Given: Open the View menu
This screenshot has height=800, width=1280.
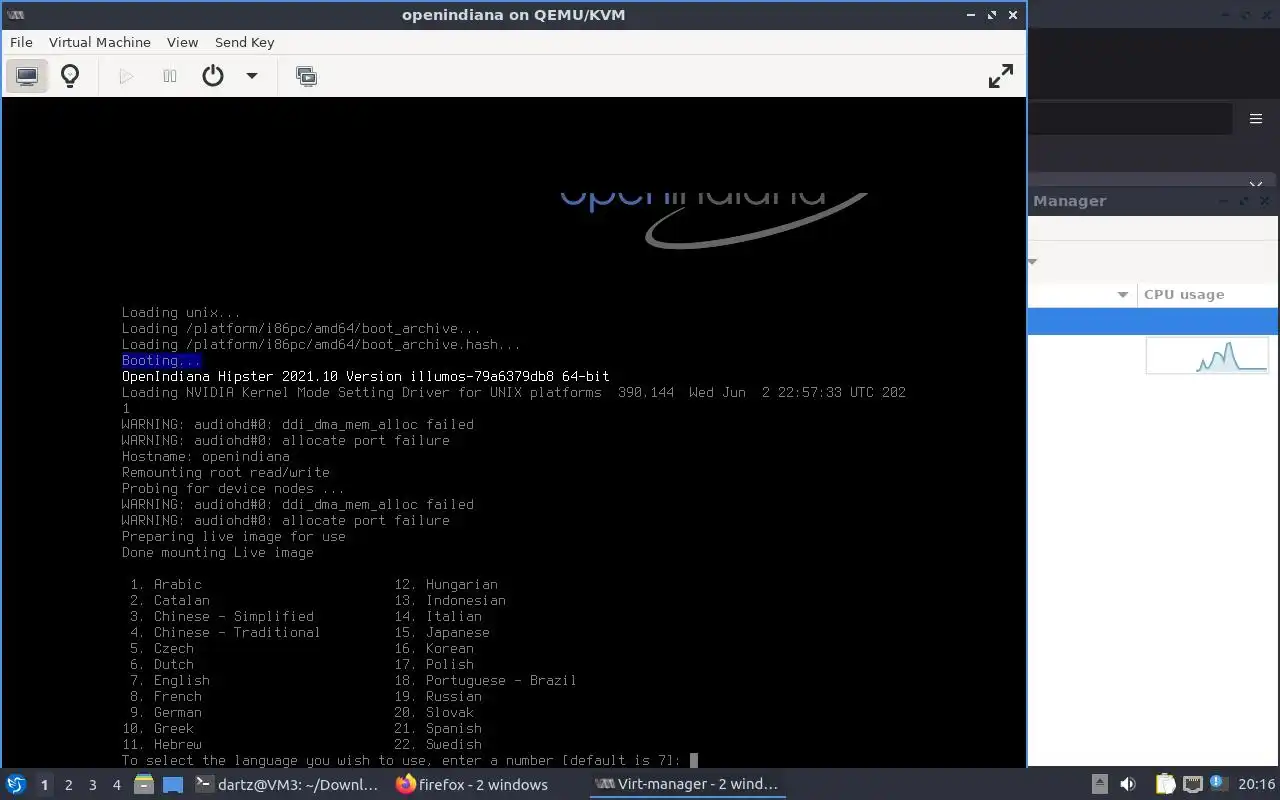Looking at the screenshot, I should tap(182, 42).
